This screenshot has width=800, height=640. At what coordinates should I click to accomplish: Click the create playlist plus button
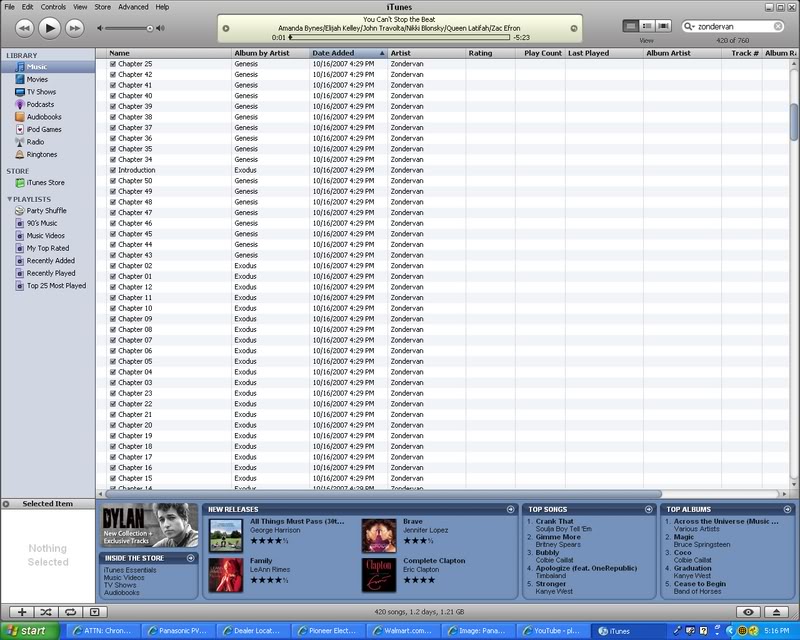[x=22, y=612]
